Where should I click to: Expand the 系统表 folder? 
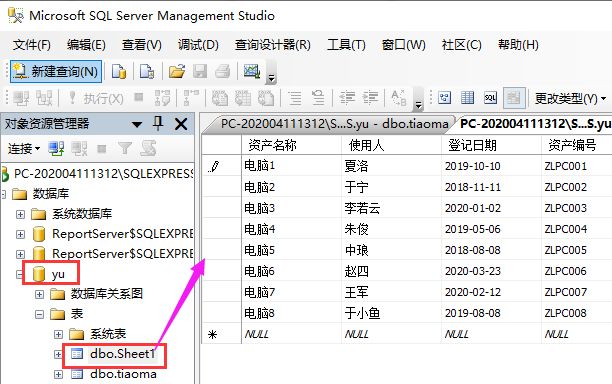pos(58,334)
